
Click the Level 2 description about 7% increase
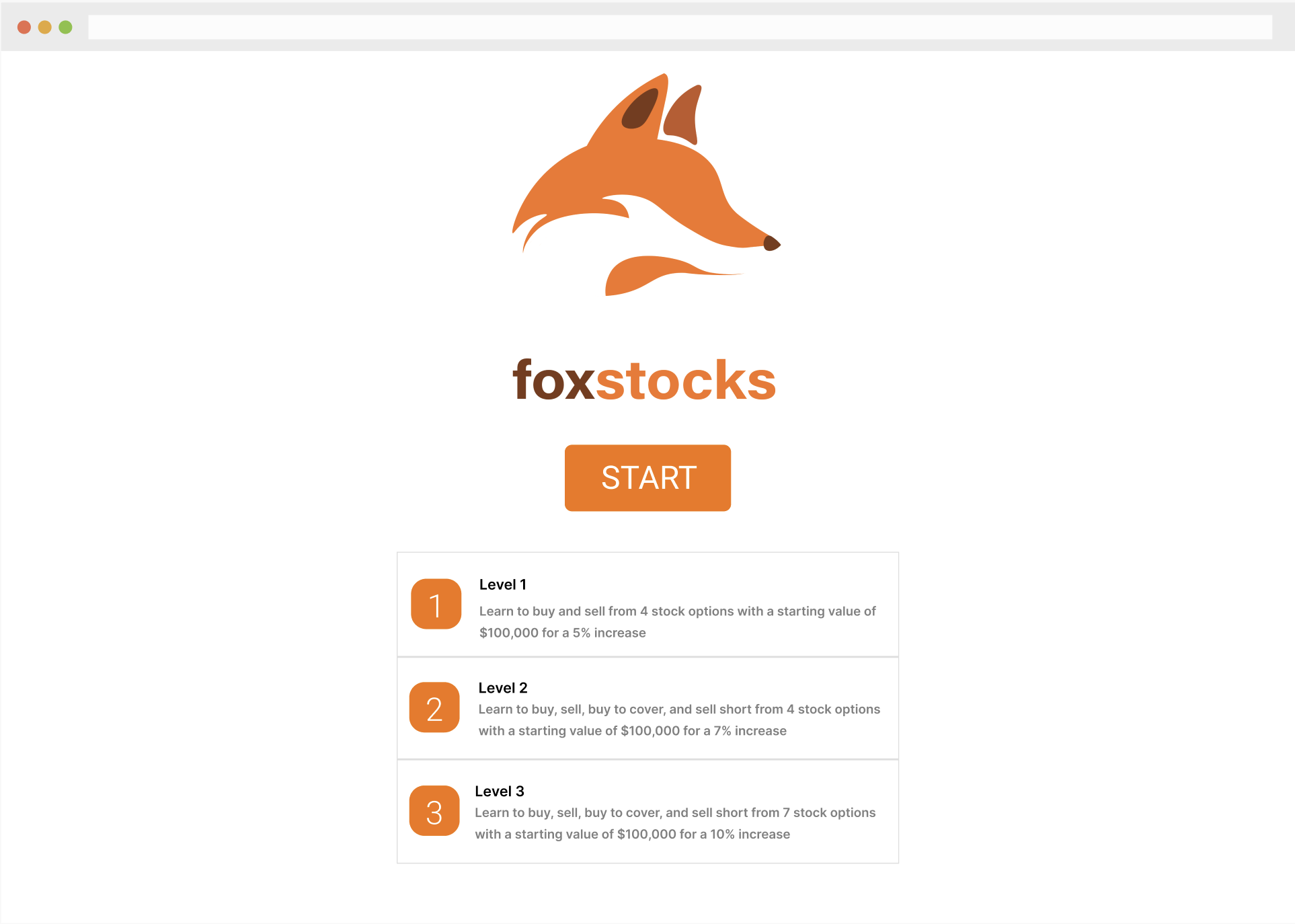pos(679,720)
